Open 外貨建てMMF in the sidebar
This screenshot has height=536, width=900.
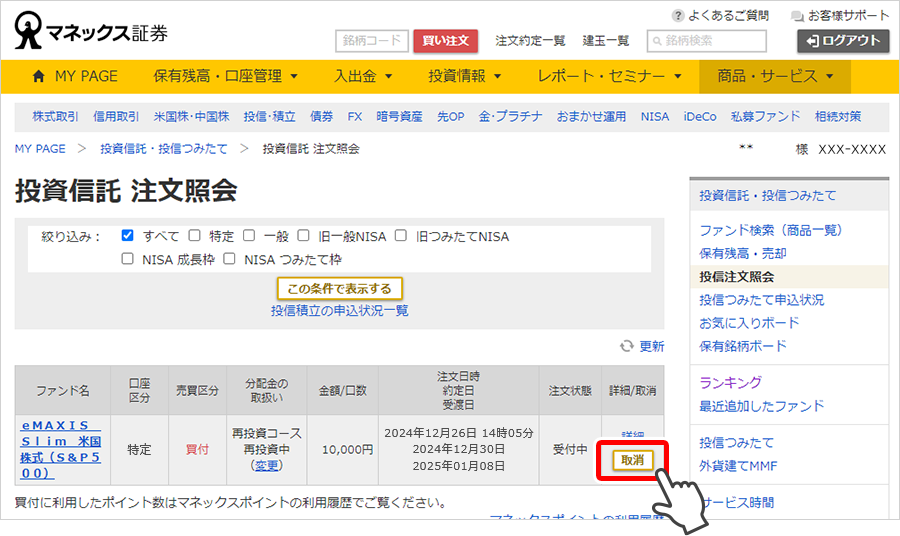click(x=738, y=465)
